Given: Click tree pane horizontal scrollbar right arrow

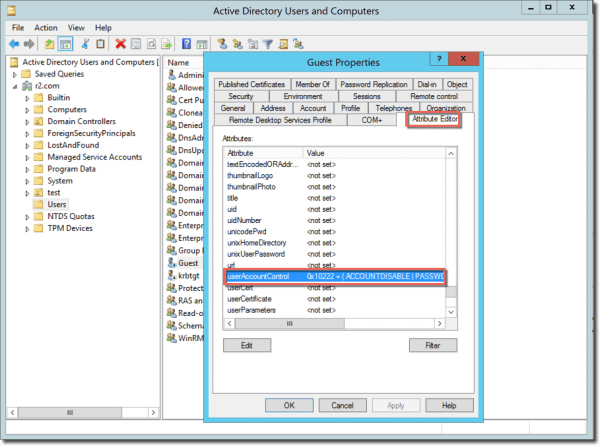Looking at the screenshot, I should point(153,412).
